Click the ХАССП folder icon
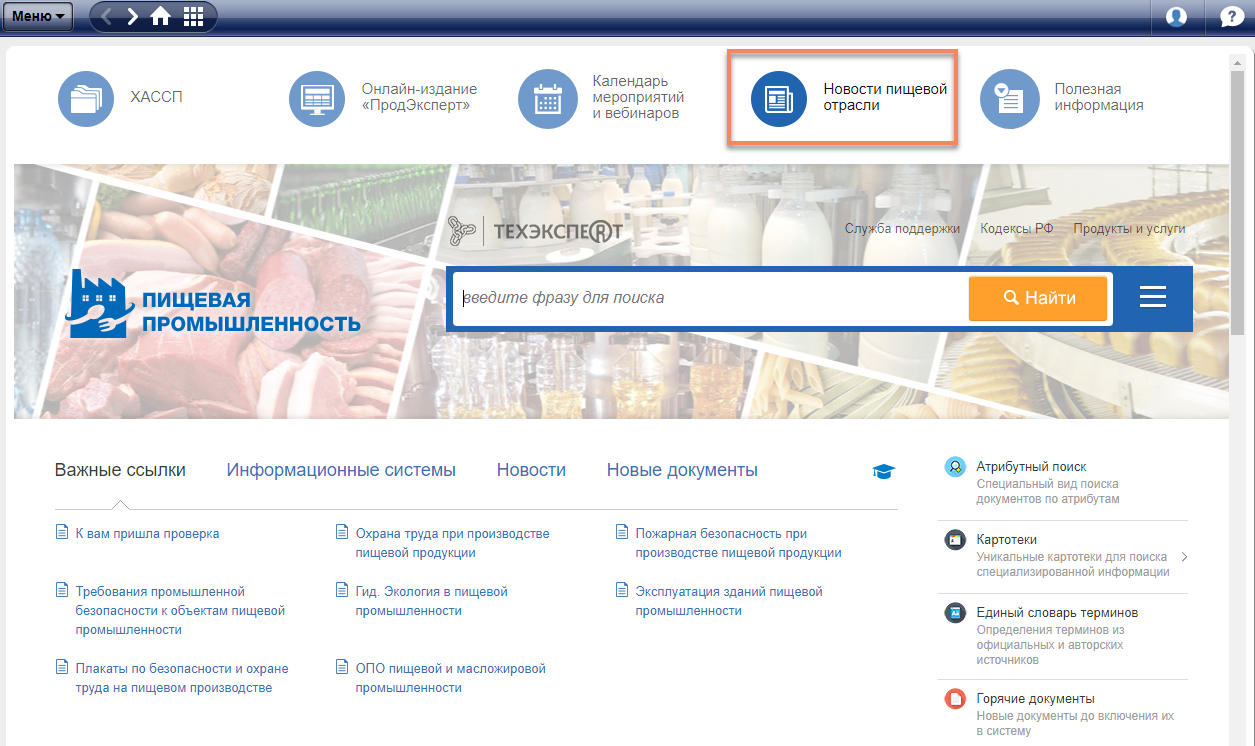The width and height of the screenshot is (1255, 746). pyautogui.click(x=86, y=98)
